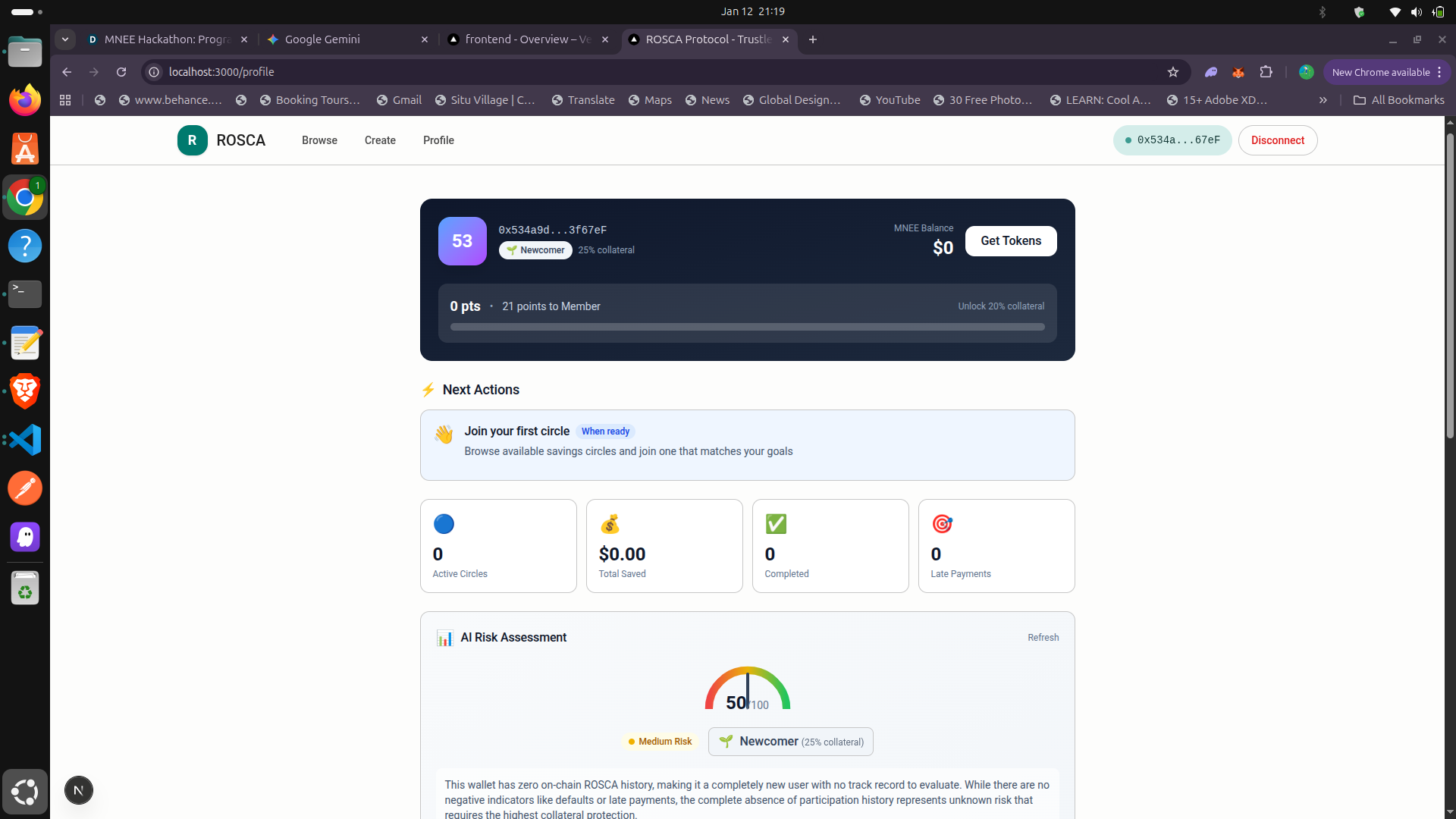Viewport: 1456px width, 819px height.
Task: Launch Visual Studio Code from dock
Action: [25, 440]
